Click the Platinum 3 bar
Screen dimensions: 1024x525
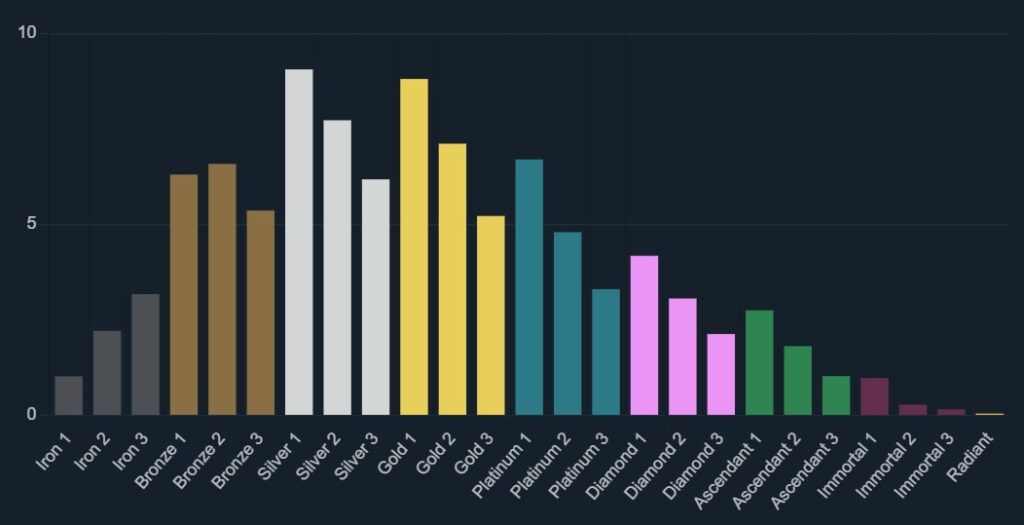click(x=606, y=352)
